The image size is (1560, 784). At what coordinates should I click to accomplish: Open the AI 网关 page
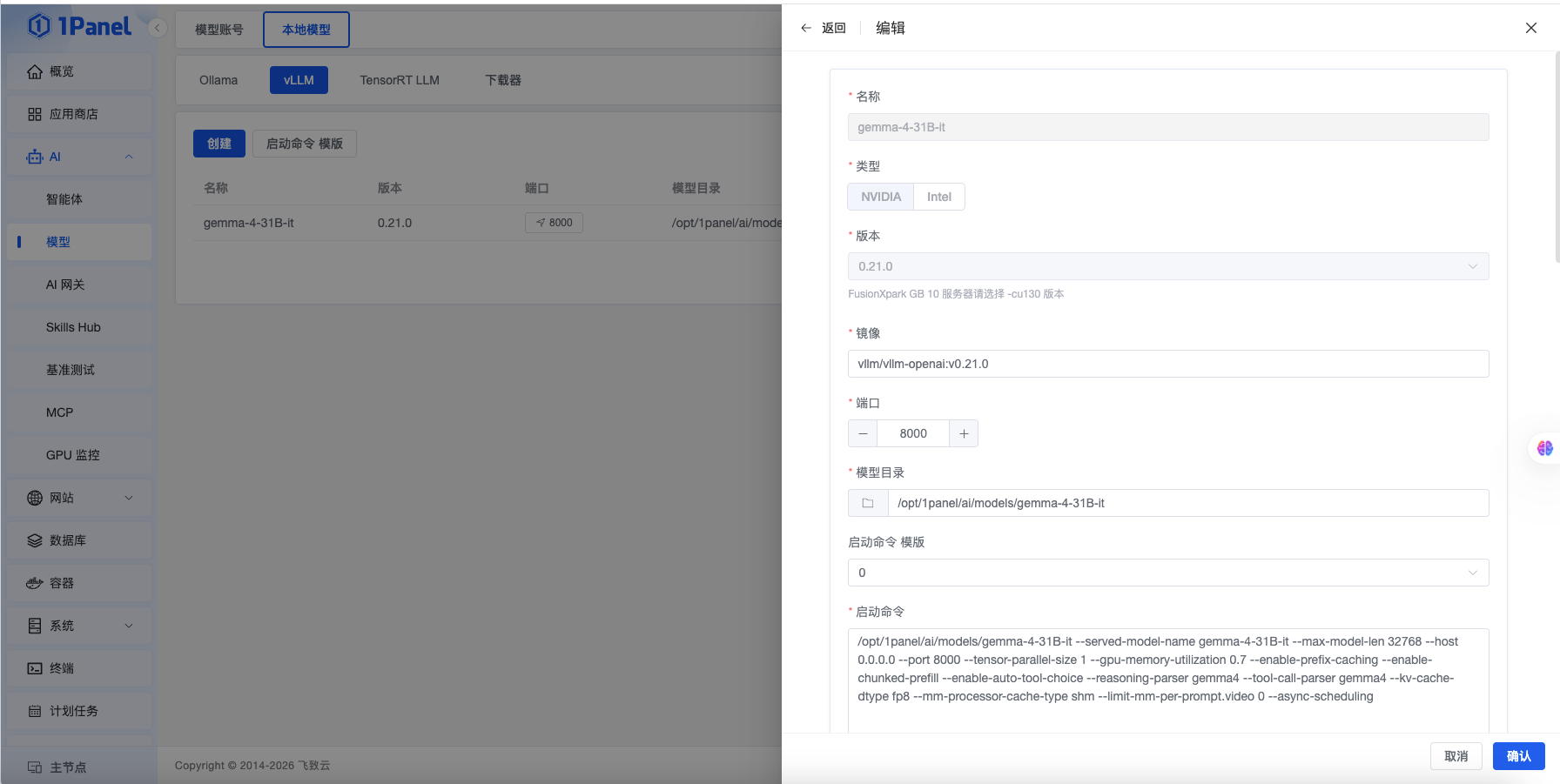point(79,285)
